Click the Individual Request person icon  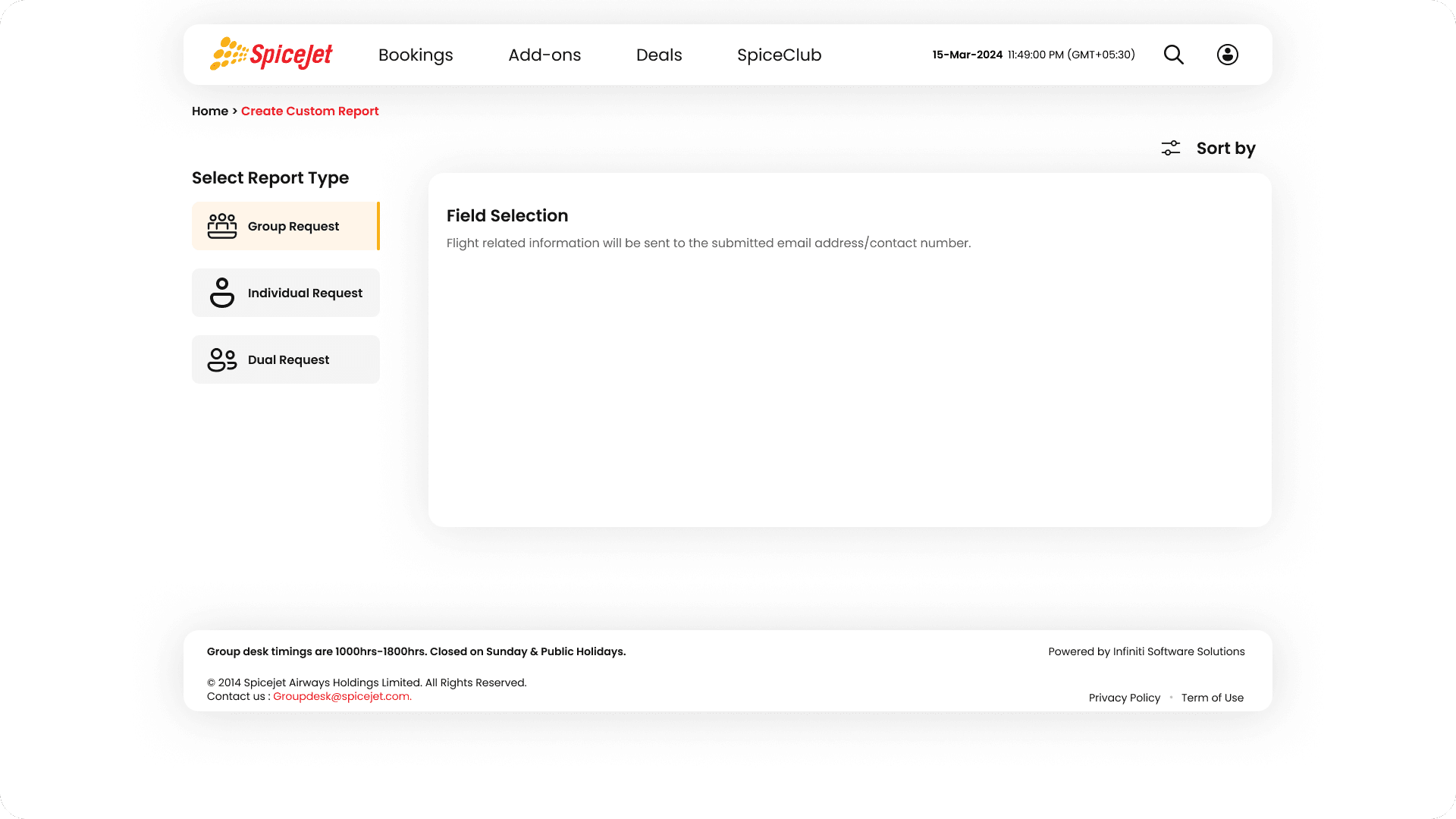click(222, 293)
